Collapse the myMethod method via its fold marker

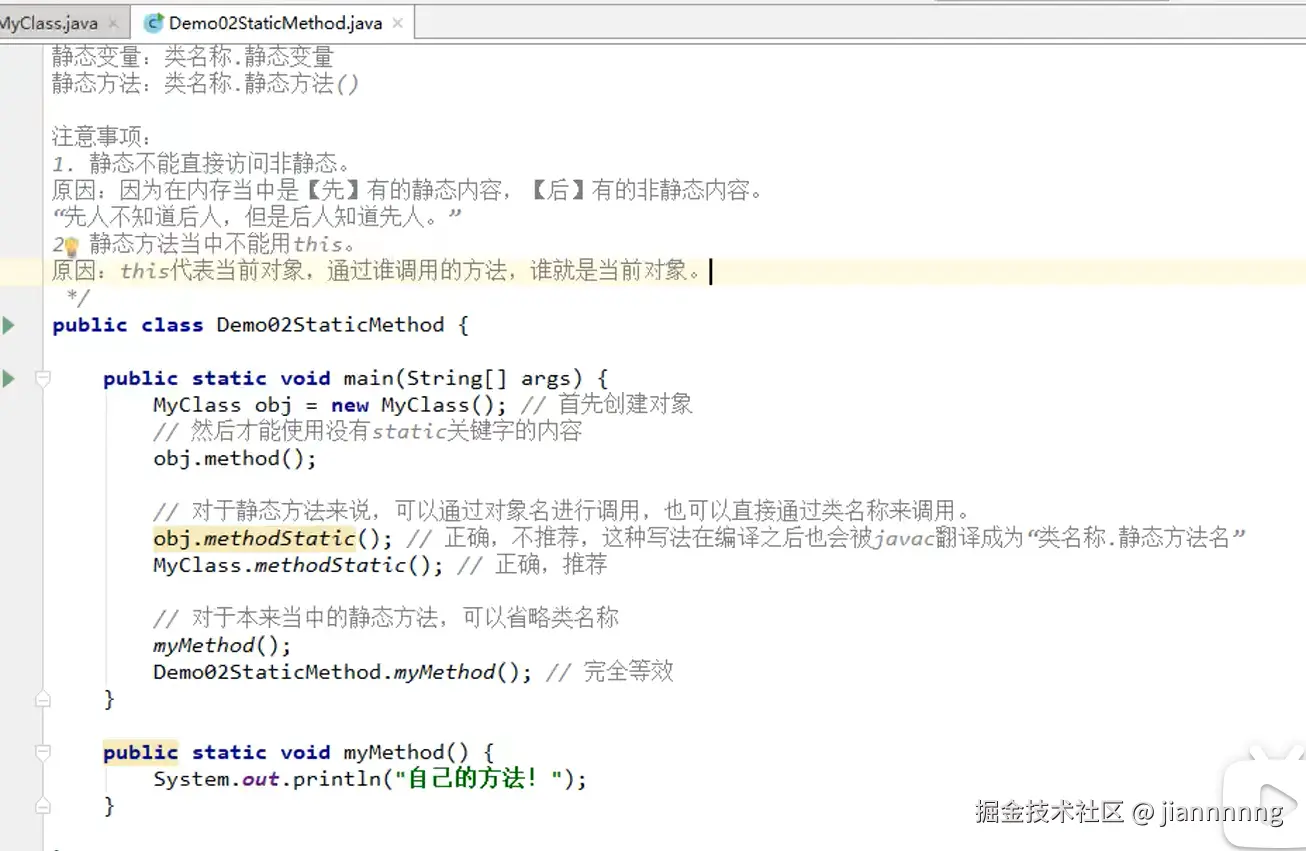(42, 752)
